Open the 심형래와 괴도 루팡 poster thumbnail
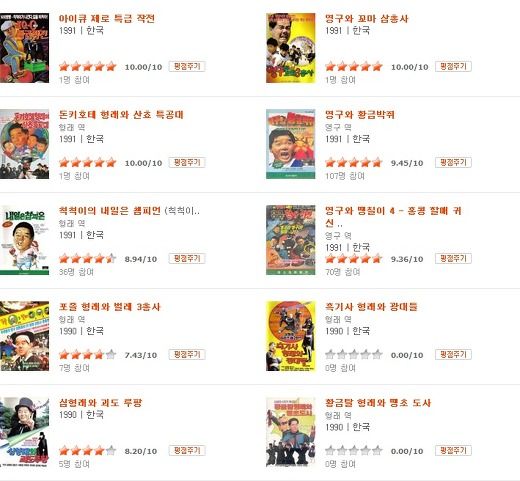Image resolution: width=520 pixels, height=481 pixels. 24,432
